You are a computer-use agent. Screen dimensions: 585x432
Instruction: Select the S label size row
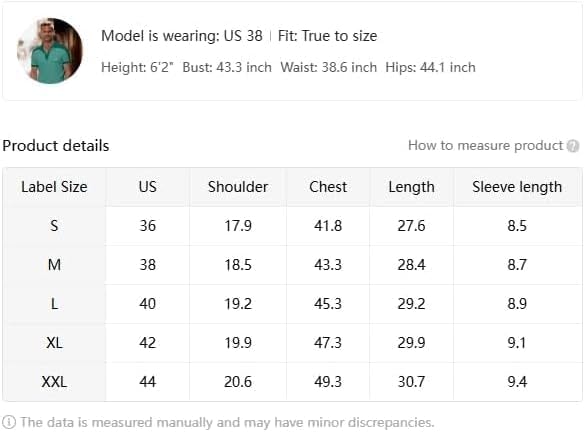[292, 226]
